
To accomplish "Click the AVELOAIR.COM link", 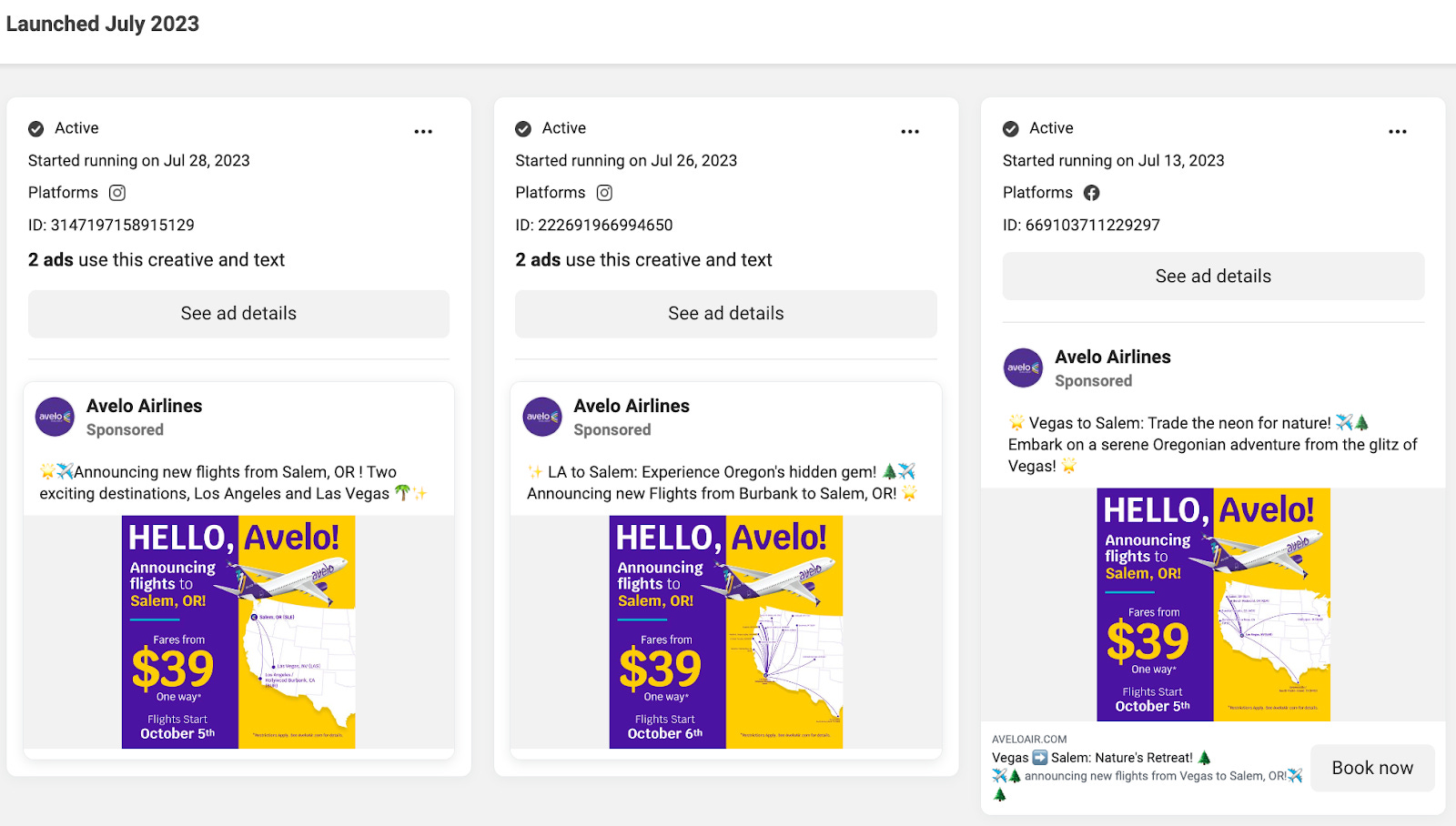I will 1029,740.
